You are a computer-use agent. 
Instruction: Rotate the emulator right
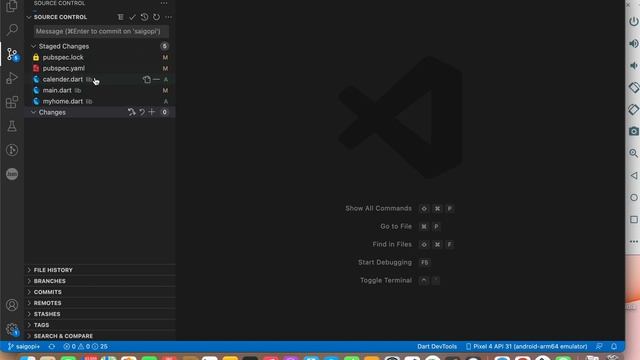pyautogui.click(x=633, y=109)
